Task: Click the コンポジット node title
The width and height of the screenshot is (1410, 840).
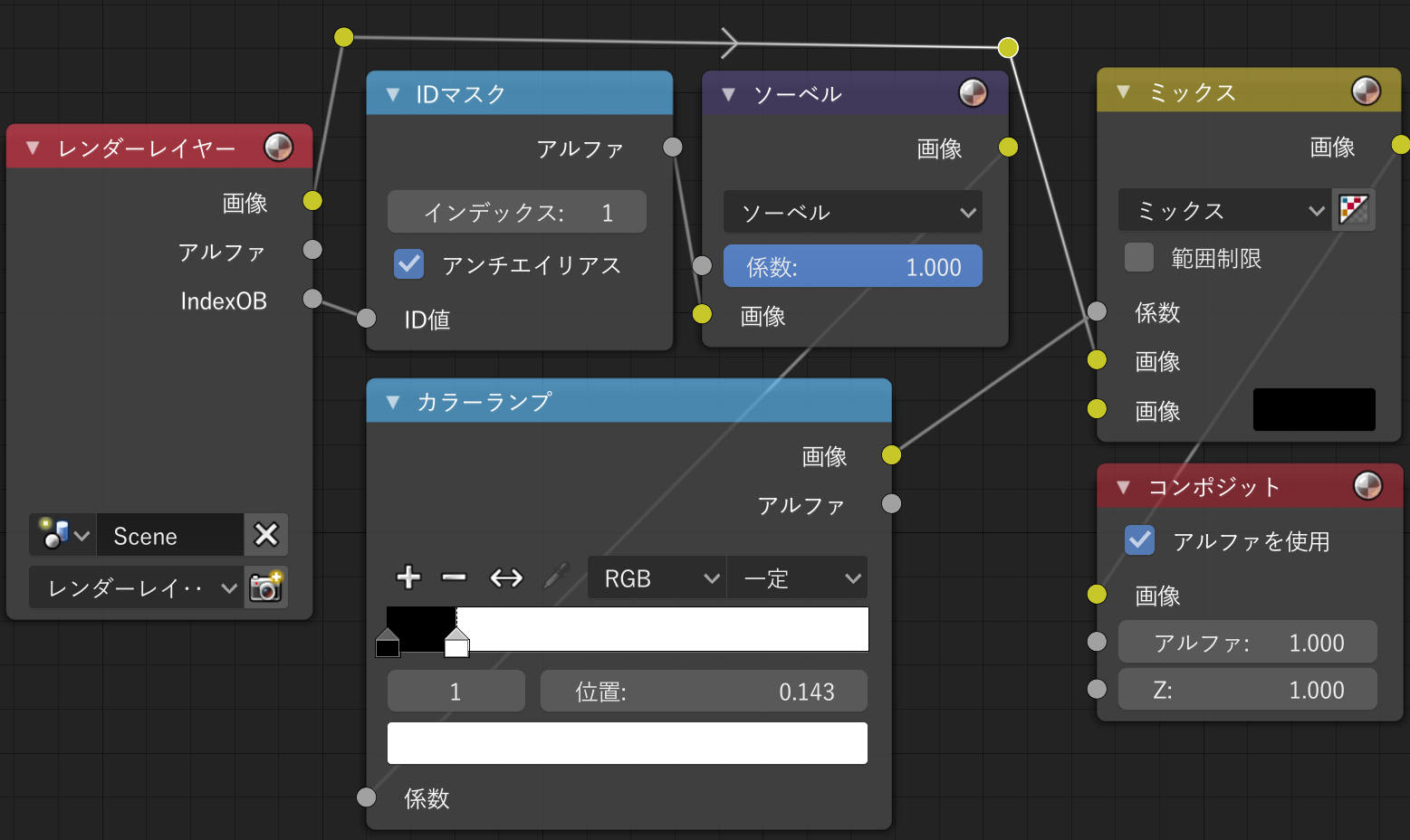Action: (1214, 487)
